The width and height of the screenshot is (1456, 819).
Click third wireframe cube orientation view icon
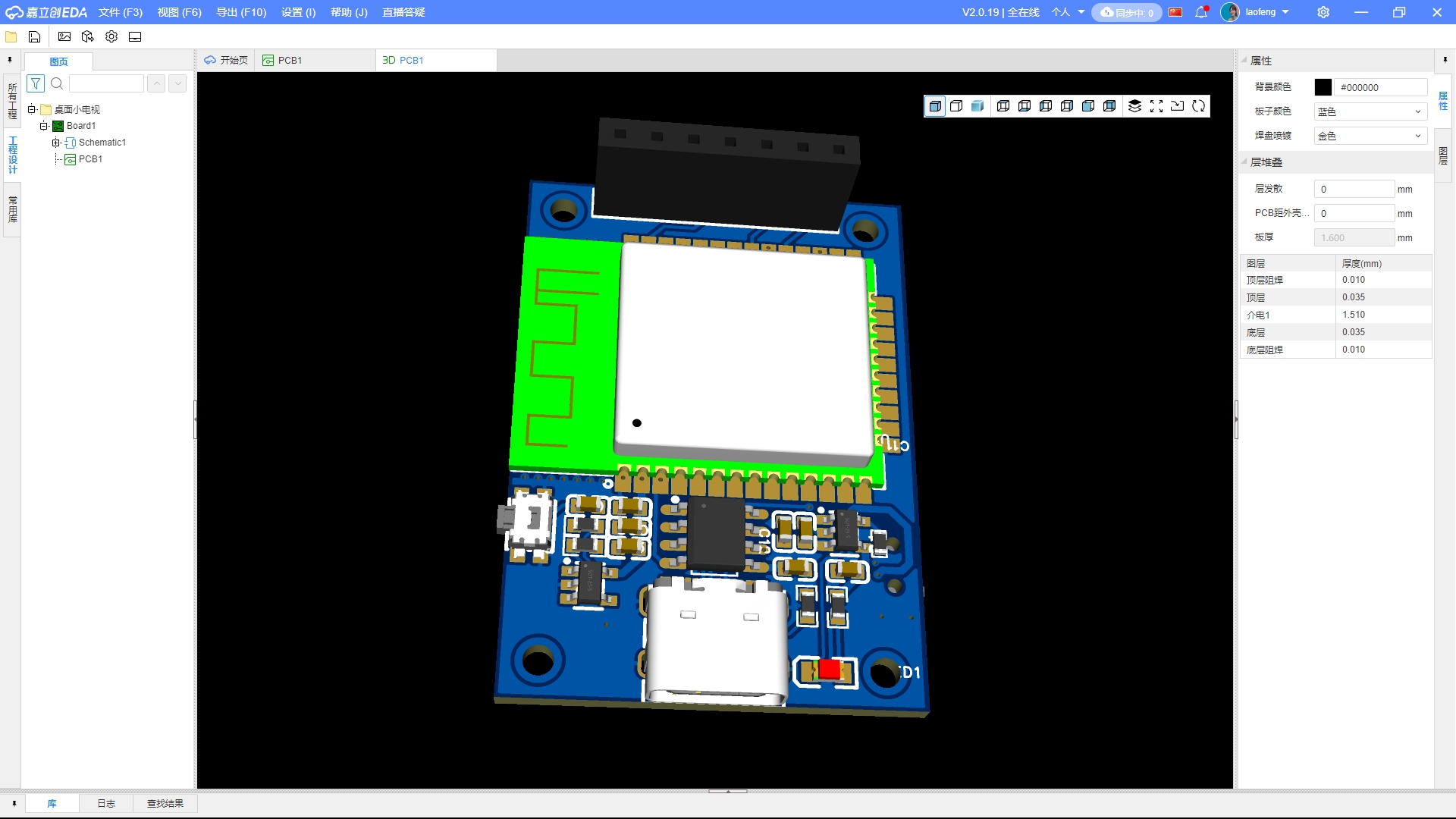[1046, 106]
